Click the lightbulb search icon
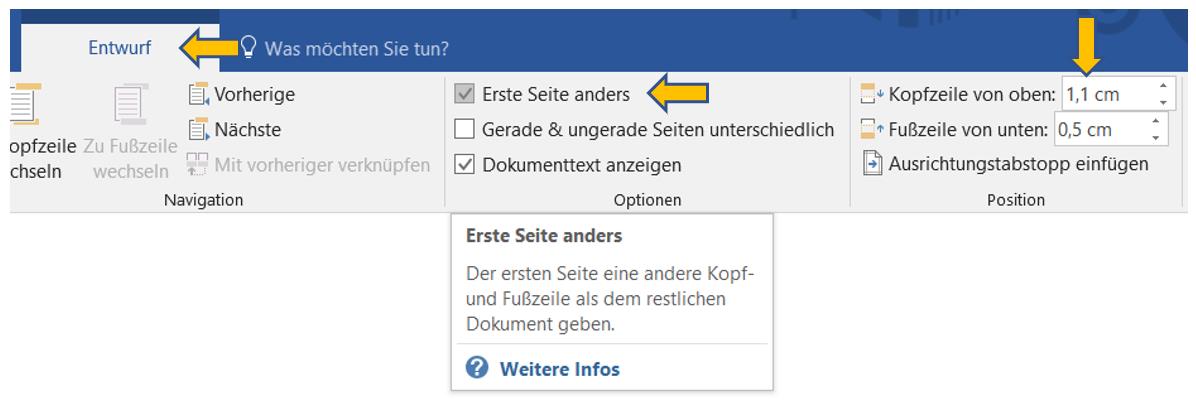 point(249,47)
